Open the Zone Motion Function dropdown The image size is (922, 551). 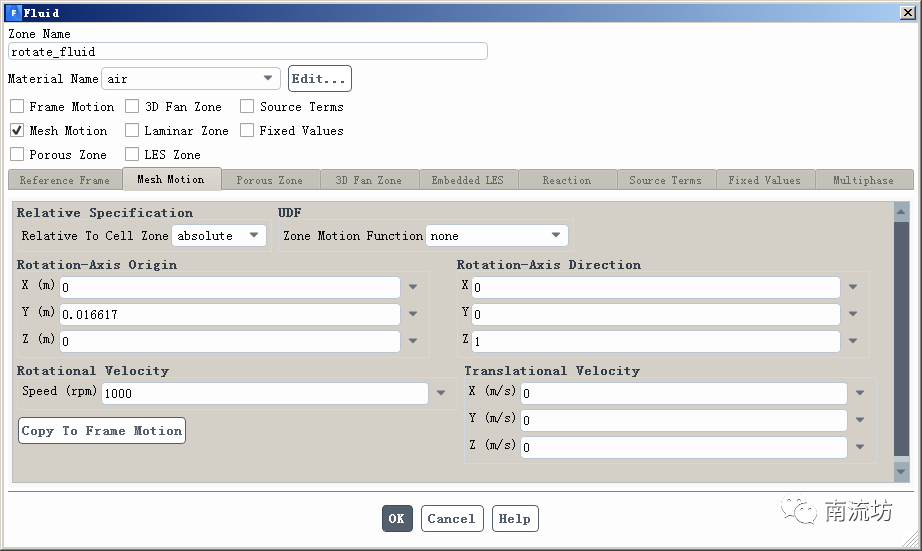[x=556, y=236]
